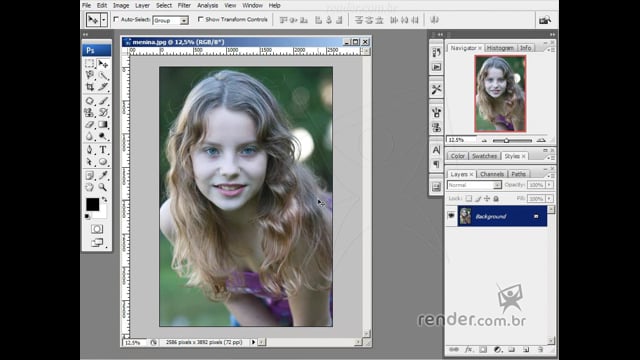Toggle Lock transparent pixels
Screen dimensions: 640x360
point(469,199)
